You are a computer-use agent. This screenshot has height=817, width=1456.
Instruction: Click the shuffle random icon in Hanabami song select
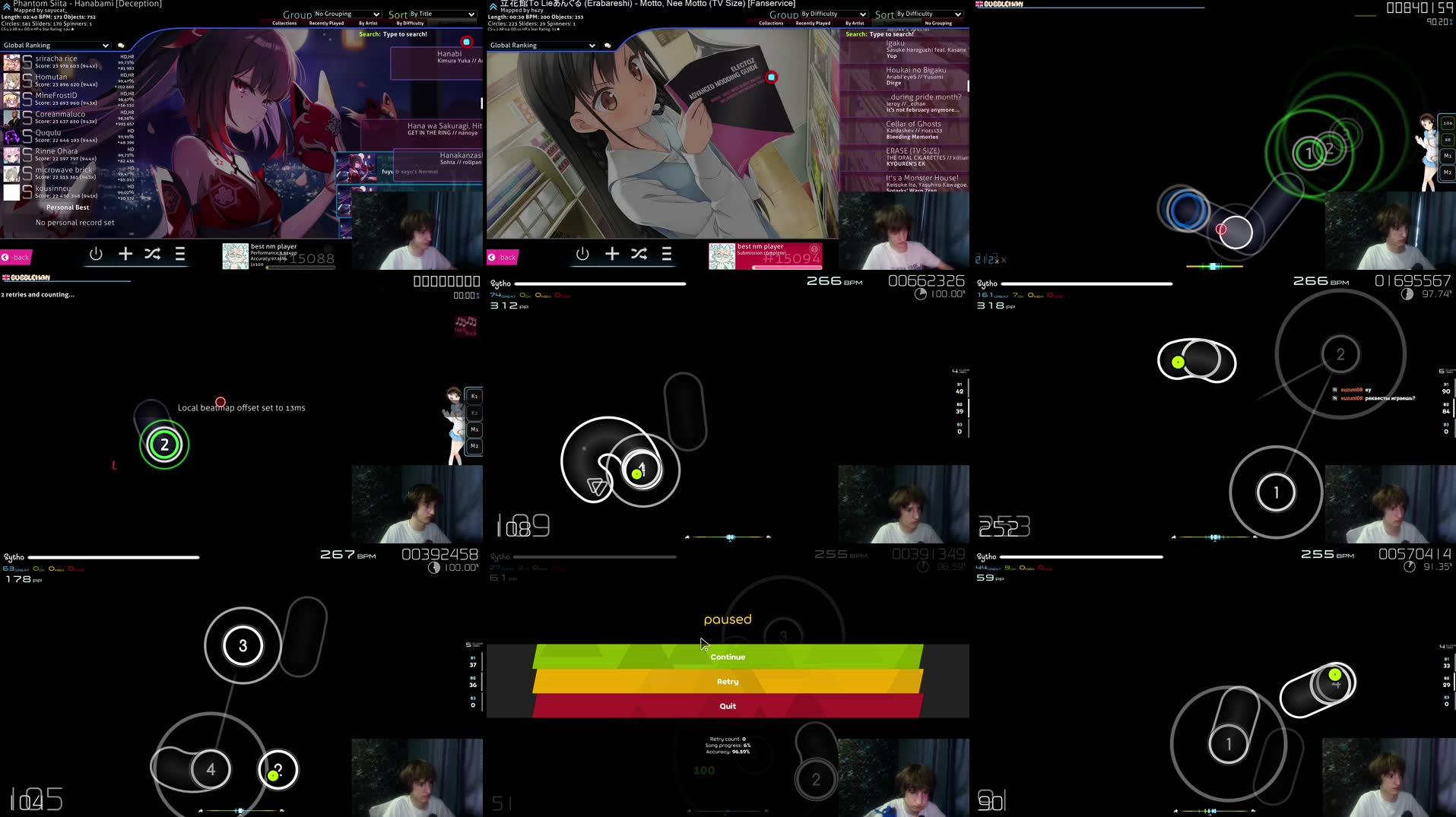(x=152, y=255)
